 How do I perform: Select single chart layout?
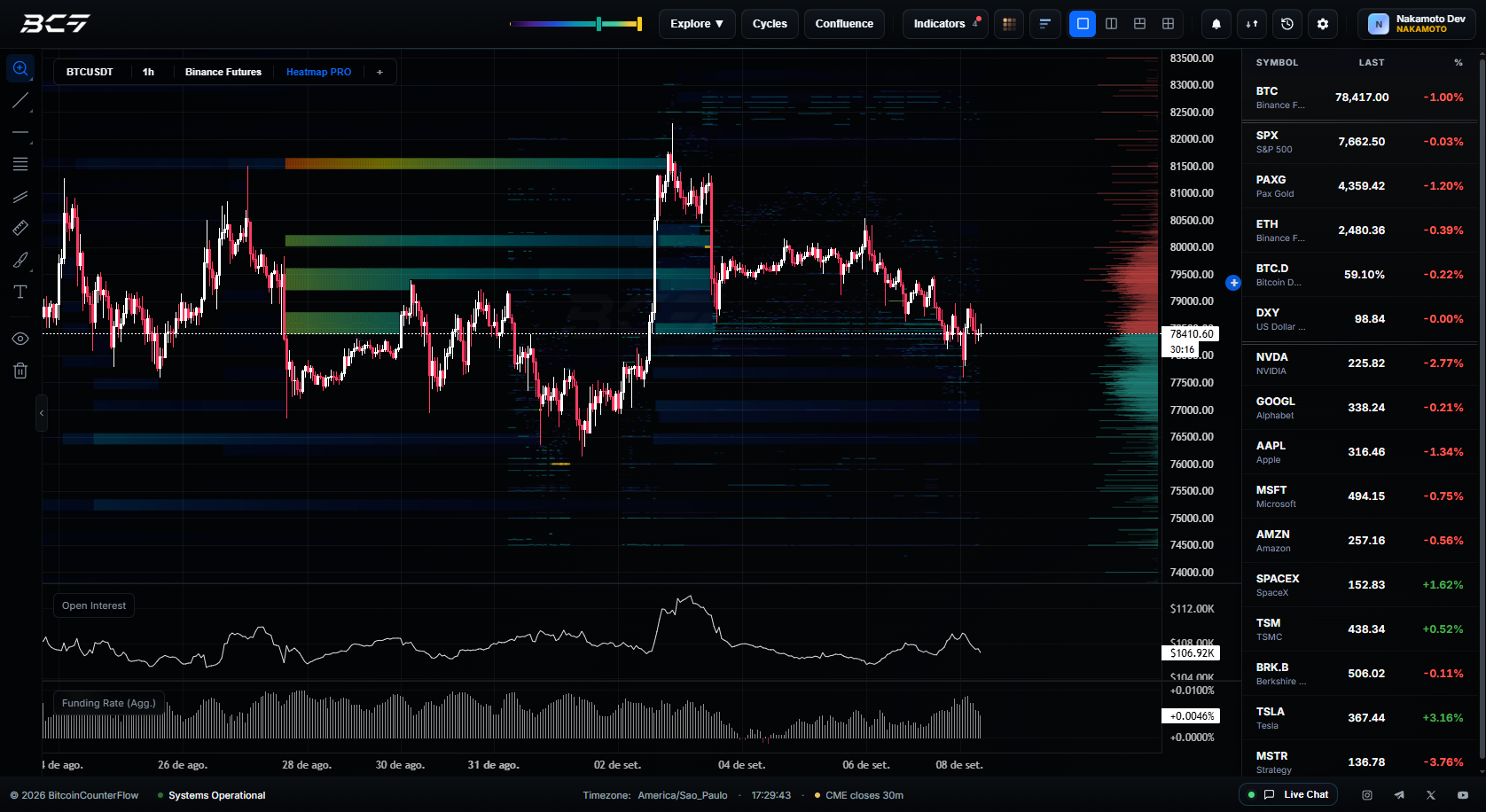[x=1083, y=24]
